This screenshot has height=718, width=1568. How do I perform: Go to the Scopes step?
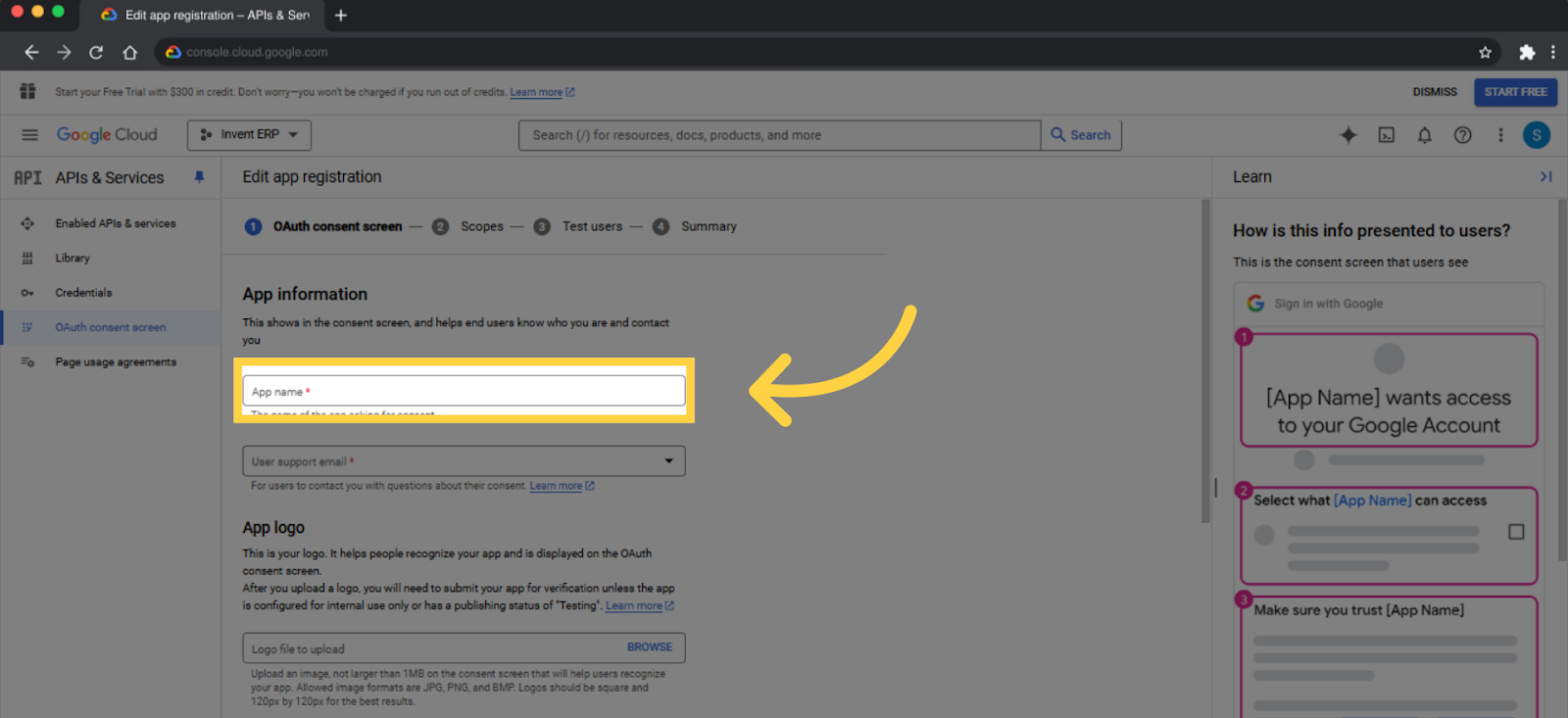tap(467, 226)
